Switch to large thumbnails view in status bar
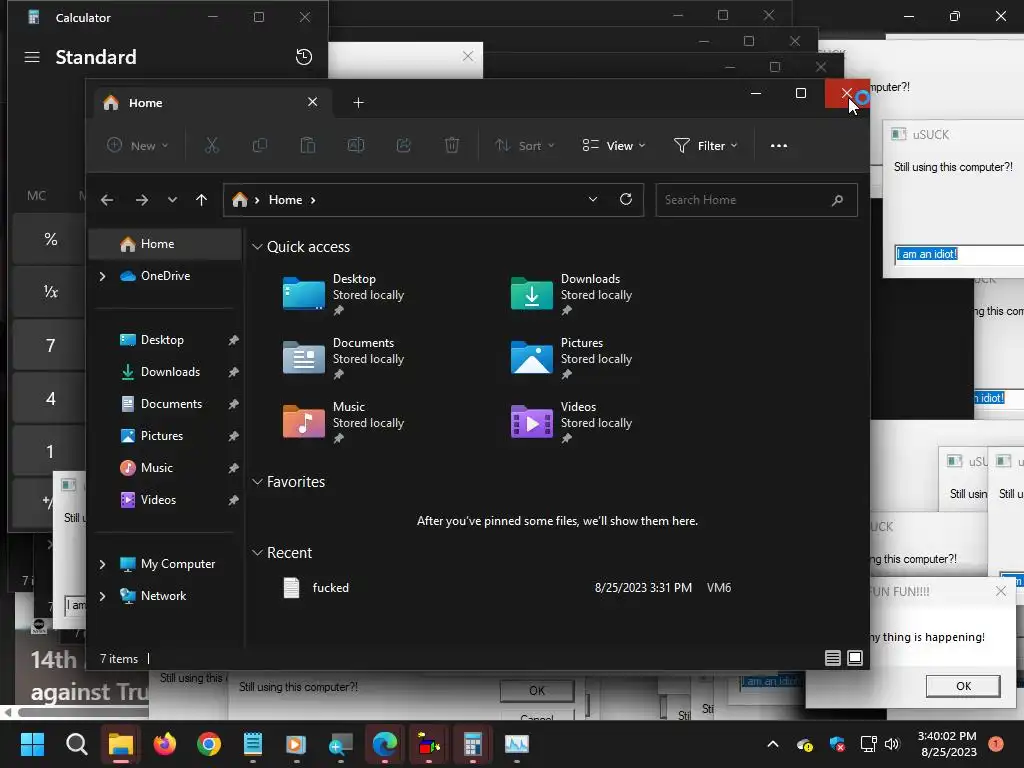Screen dimensions: 1024x768 [x=855, y=658]
